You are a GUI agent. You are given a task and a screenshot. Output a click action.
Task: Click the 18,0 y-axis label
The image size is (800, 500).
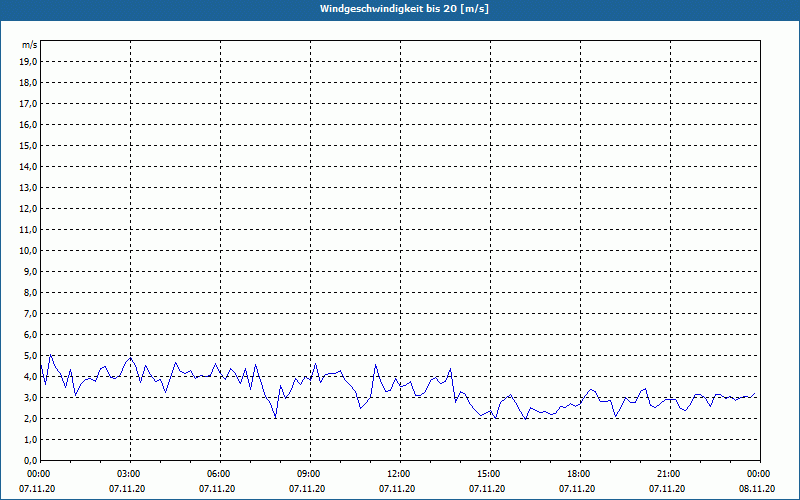coord(28,83)
